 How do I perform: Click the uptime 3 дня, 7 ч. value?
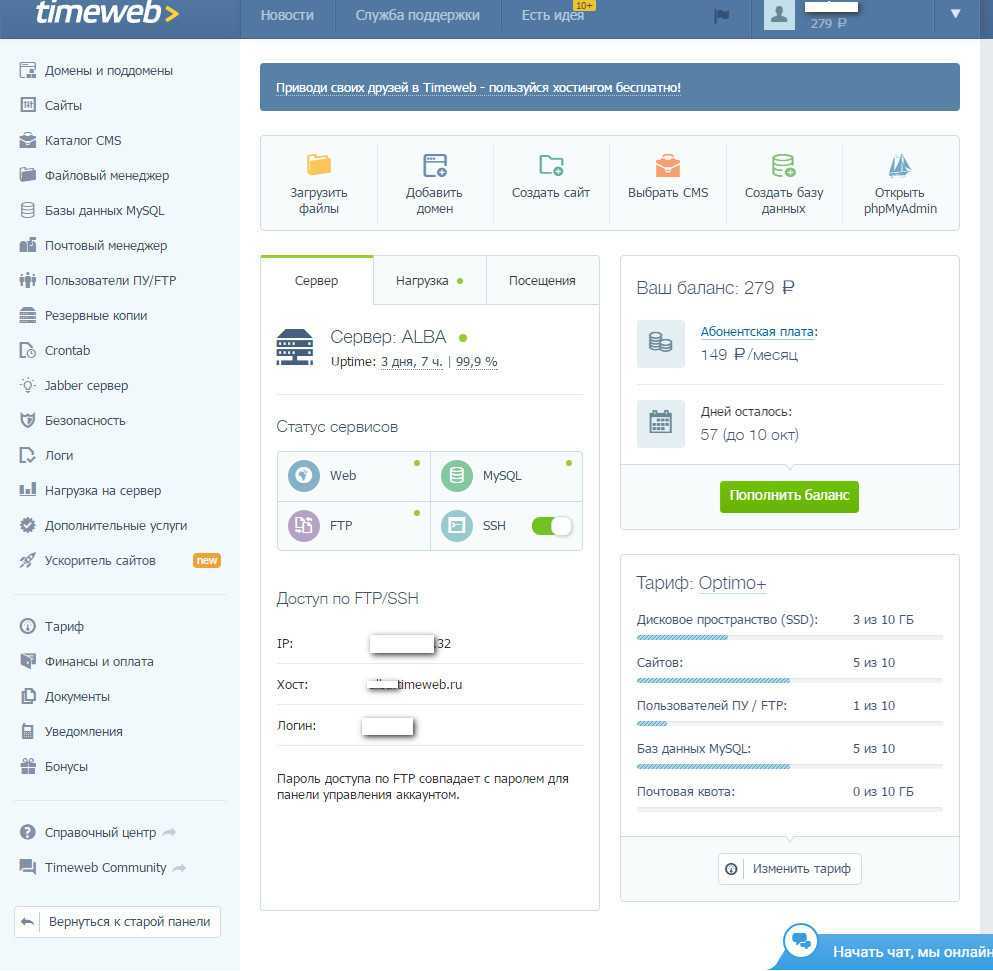[411, 362]
